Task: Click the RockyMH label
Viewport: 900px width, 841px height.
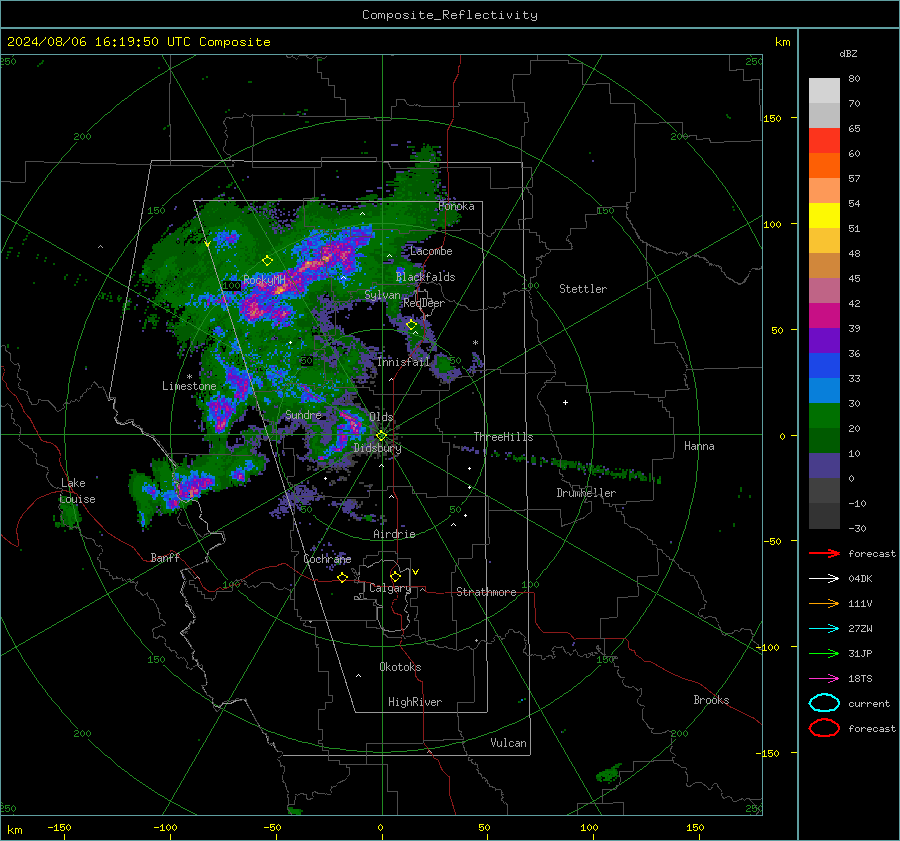Action: tap(264, 280)
